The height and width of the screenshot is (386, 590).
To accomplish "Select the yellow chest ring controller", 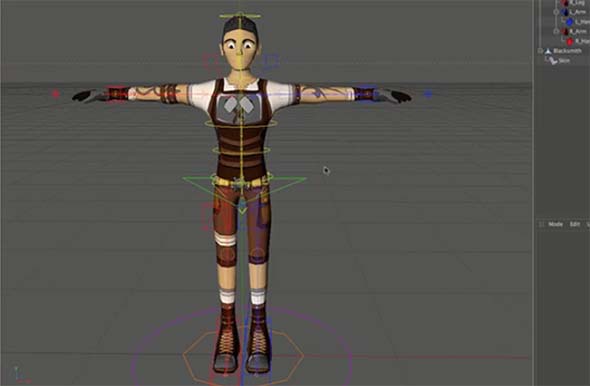I will coord(241,123).
